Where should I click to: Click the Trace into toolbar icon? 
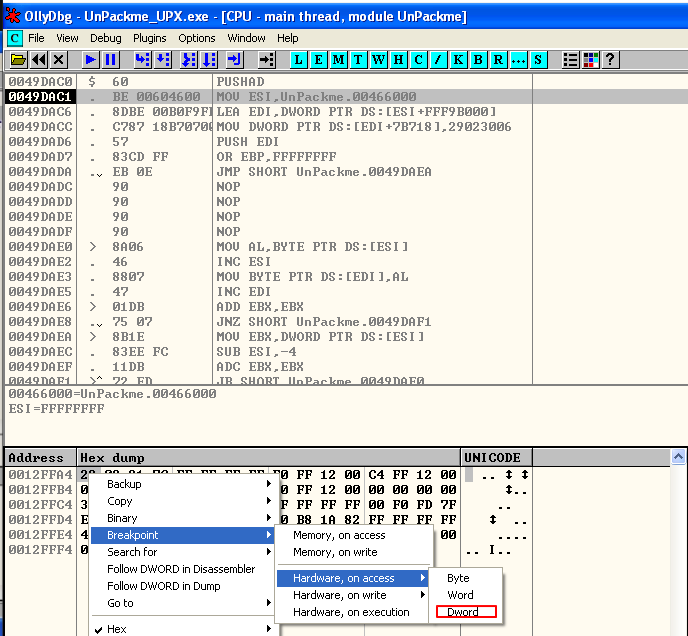point(189,60)
